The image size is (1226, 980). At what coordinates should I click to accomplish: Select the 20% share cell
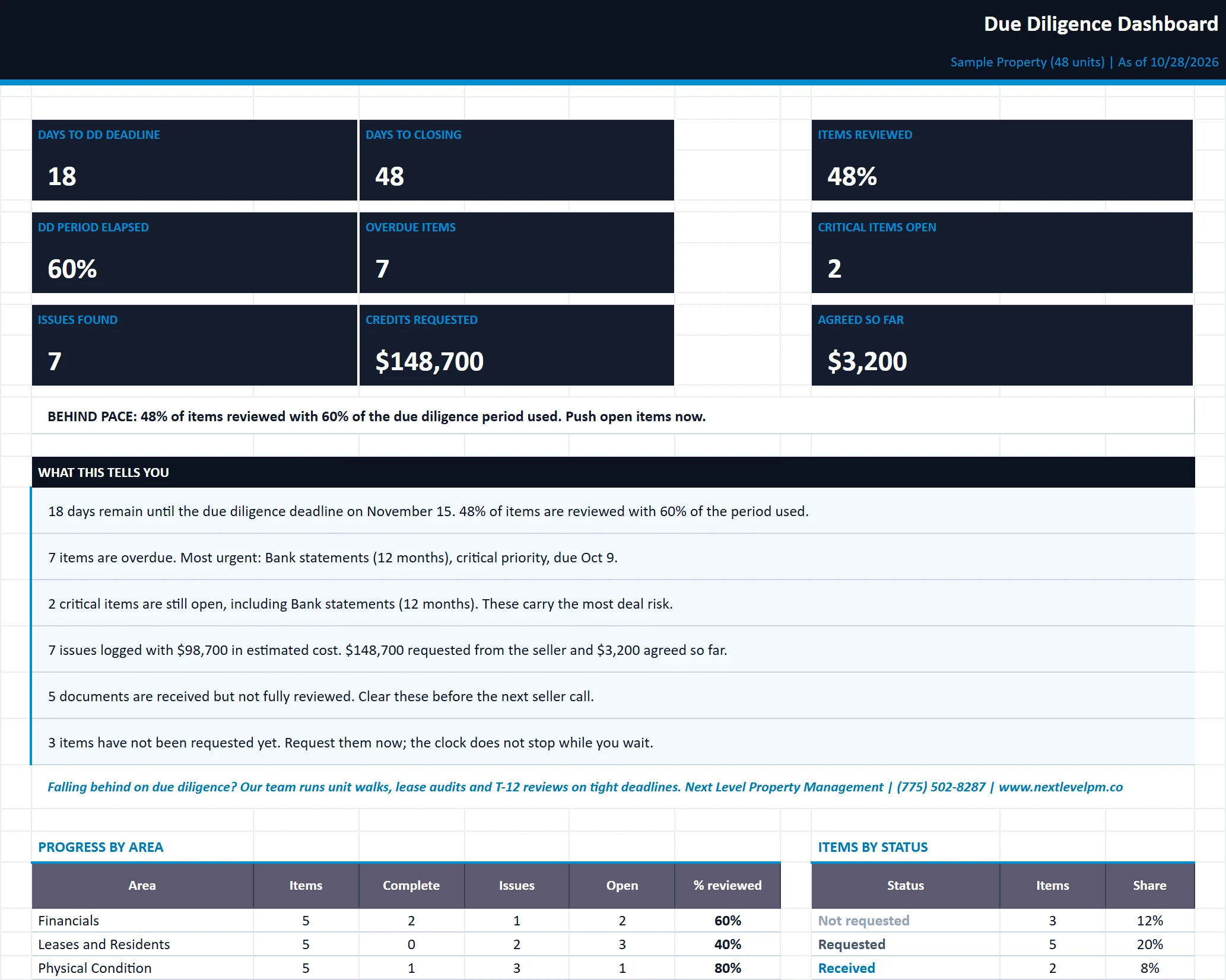1149,944
